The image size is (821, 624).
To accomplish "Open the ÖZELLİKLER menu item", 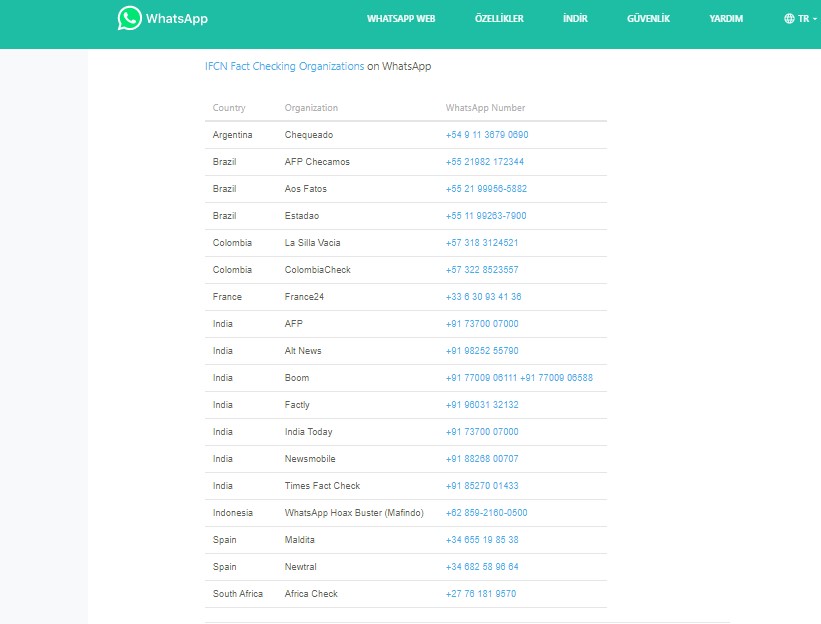I will click(499, 19).
